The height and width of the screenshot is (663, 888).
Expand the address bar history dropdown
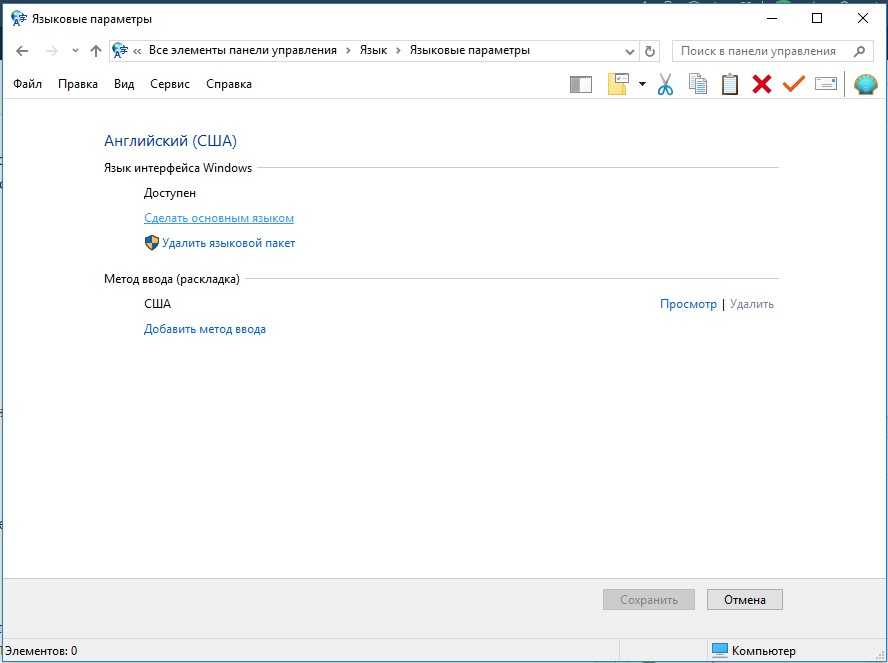pyautogui.click(x=629, y=51)
